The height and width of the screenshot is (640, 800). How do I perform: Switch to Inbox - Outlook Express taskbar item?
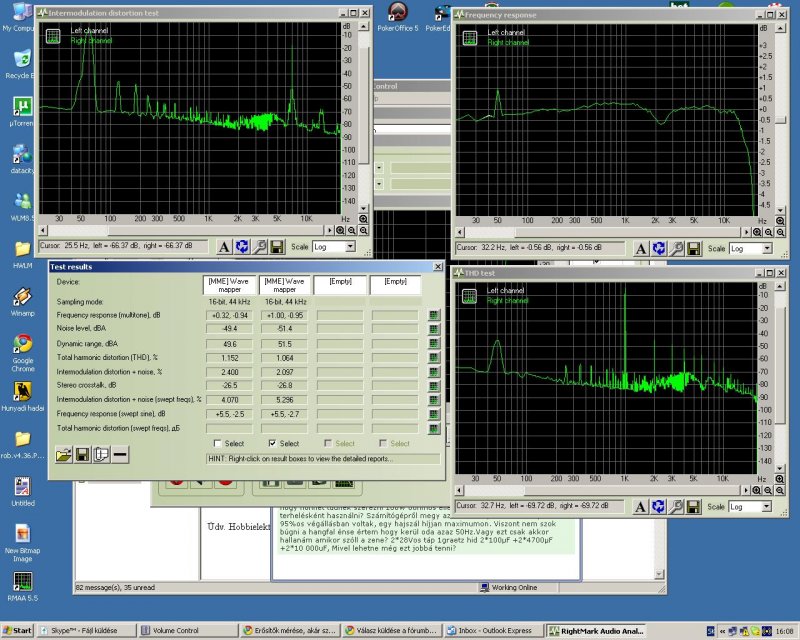pos(493,631)
